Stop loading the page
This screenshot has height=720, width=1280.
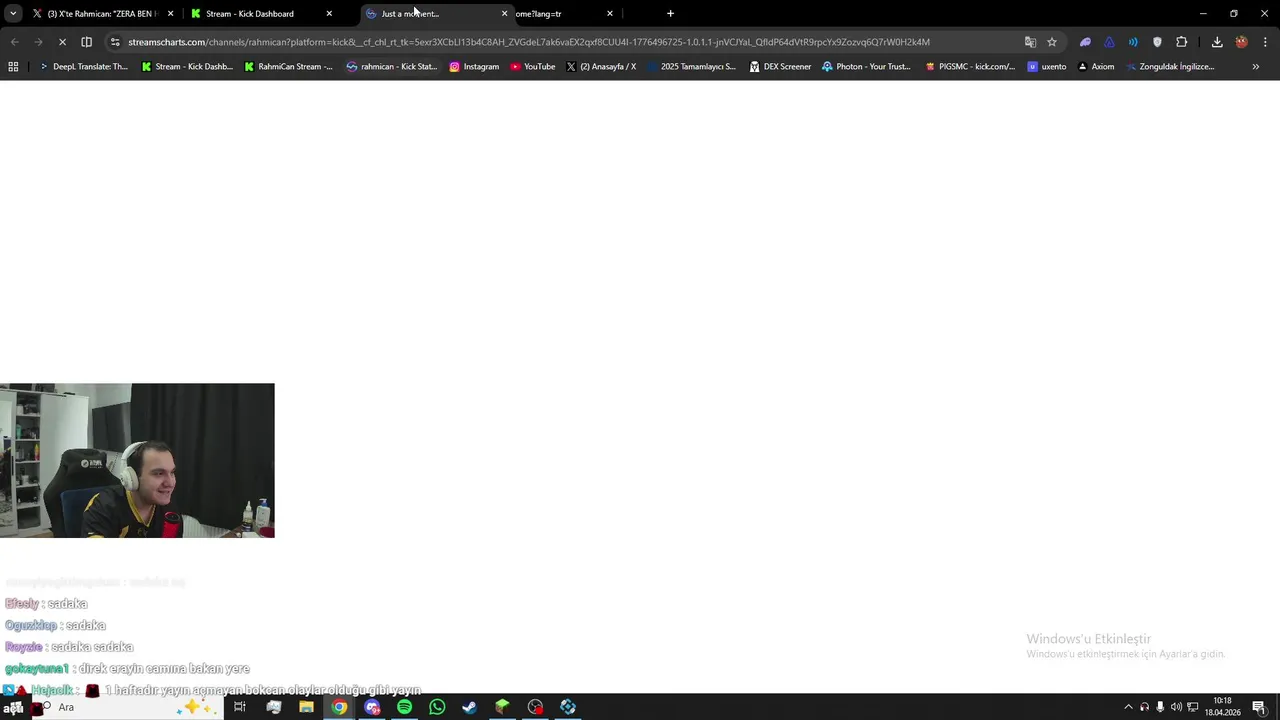[x=62, y=42]
